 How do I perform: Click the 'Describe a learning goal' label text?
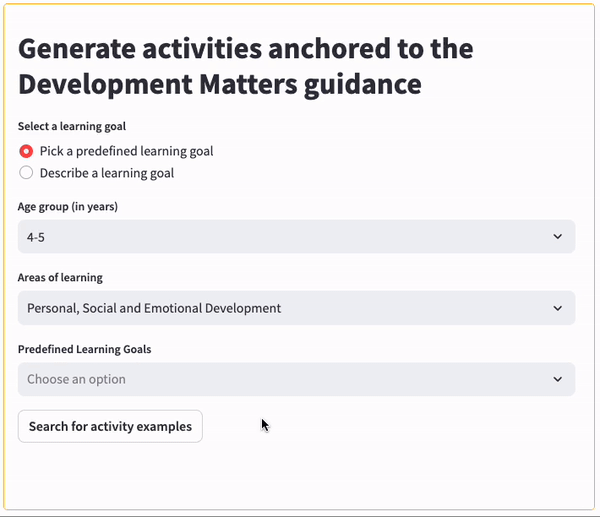pos(107,173)
